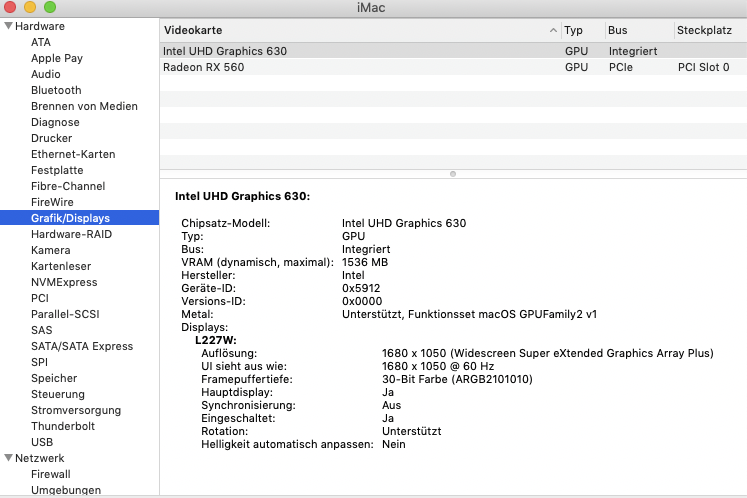Collapse the Netzwerk disclosure triangle
Image resolution: width=747 pixels, height=498 pixels.
[9, 458]
